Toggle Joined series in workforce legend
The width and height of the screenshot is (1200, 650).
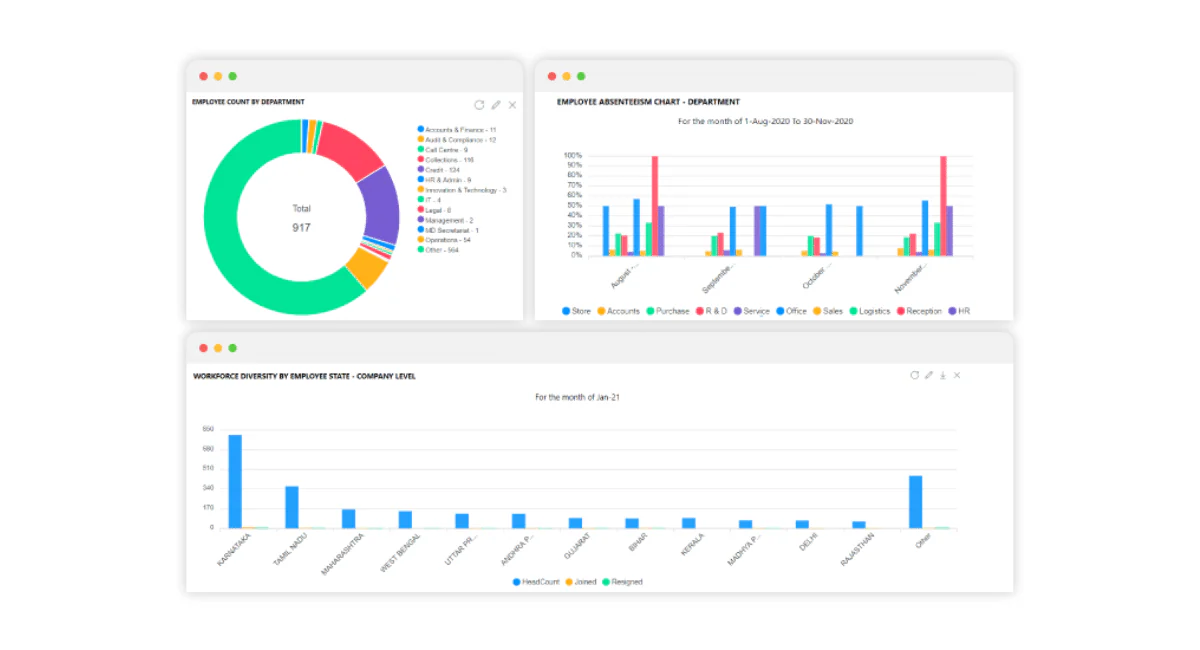tap(580, 581)
